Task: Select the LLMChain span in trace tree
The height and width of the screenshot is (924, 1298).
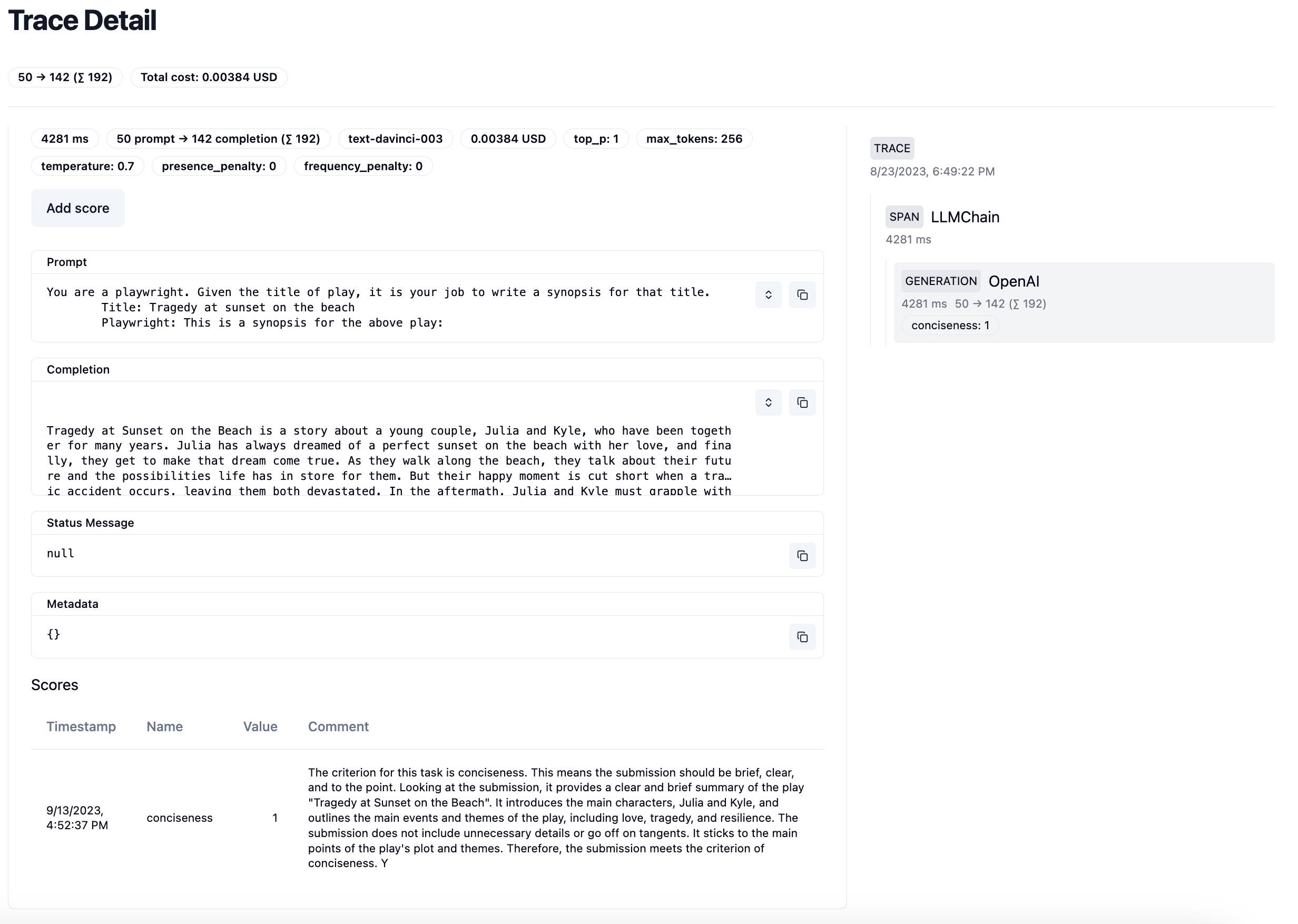Action: point(964,218)
